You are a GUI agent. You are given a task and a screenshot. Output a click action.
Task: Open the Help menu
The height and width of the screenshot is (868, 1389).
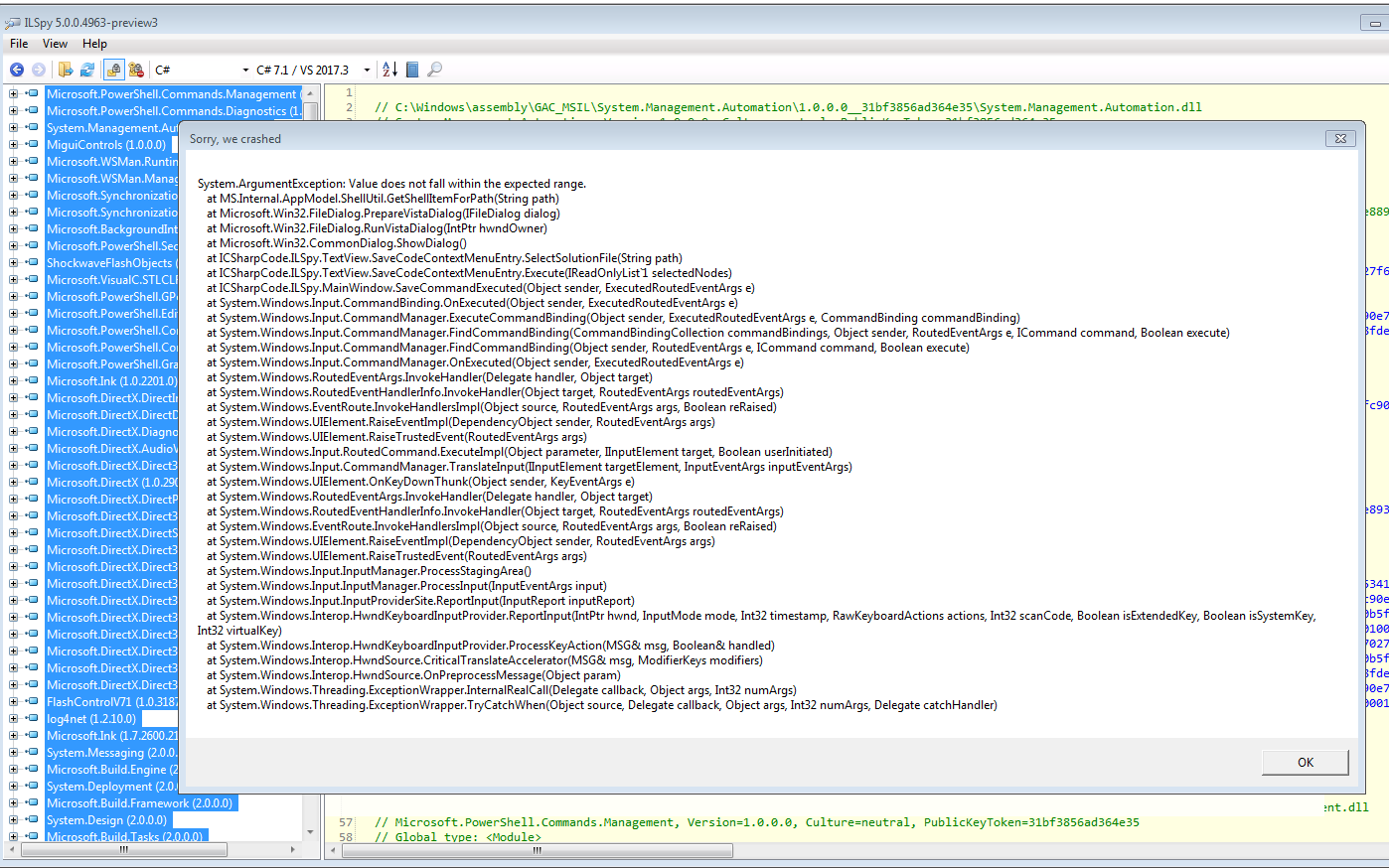pos(94,44)
